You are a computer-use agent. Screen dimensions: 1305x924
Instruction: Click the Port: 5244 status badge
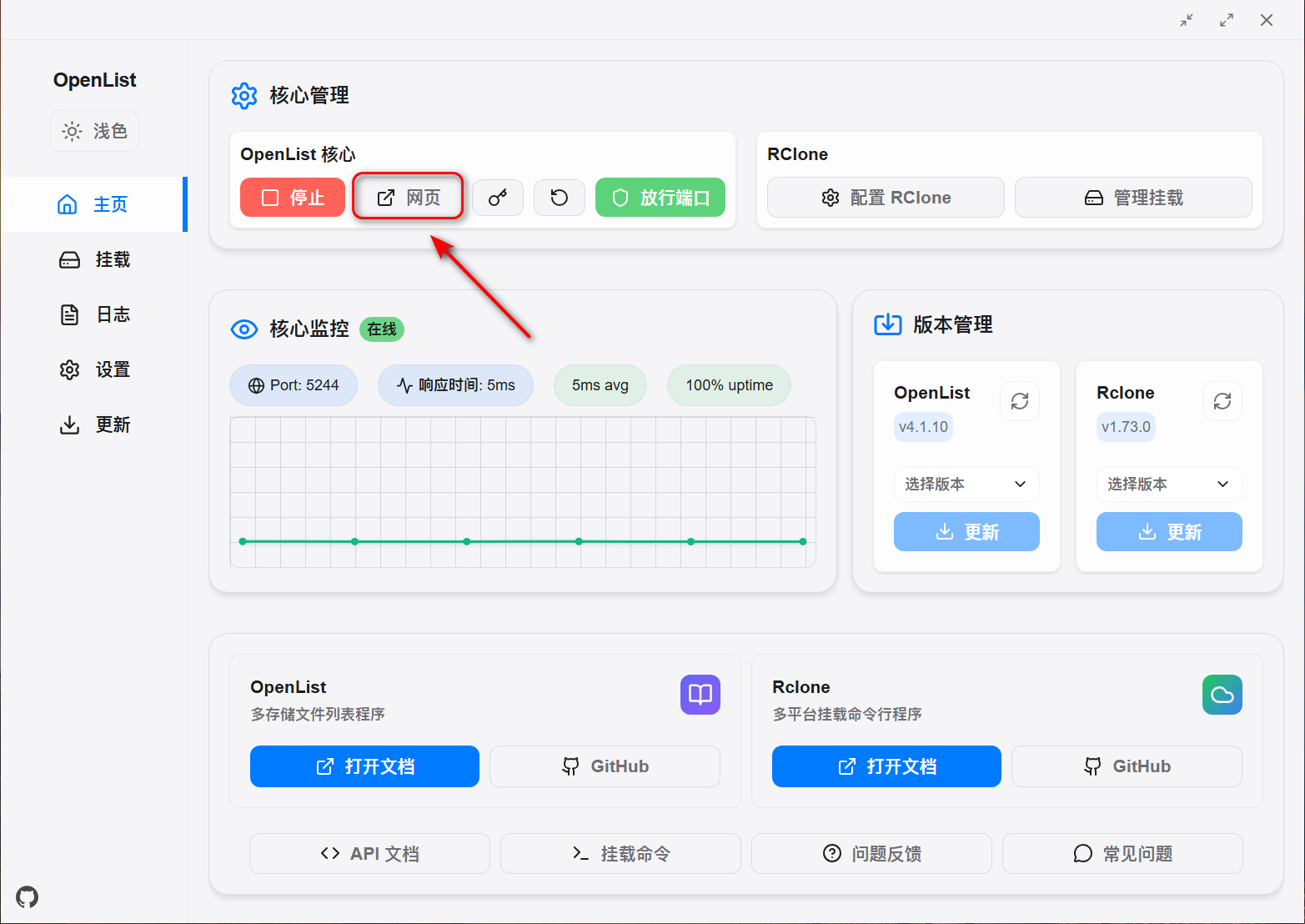[x=294, y=385]
